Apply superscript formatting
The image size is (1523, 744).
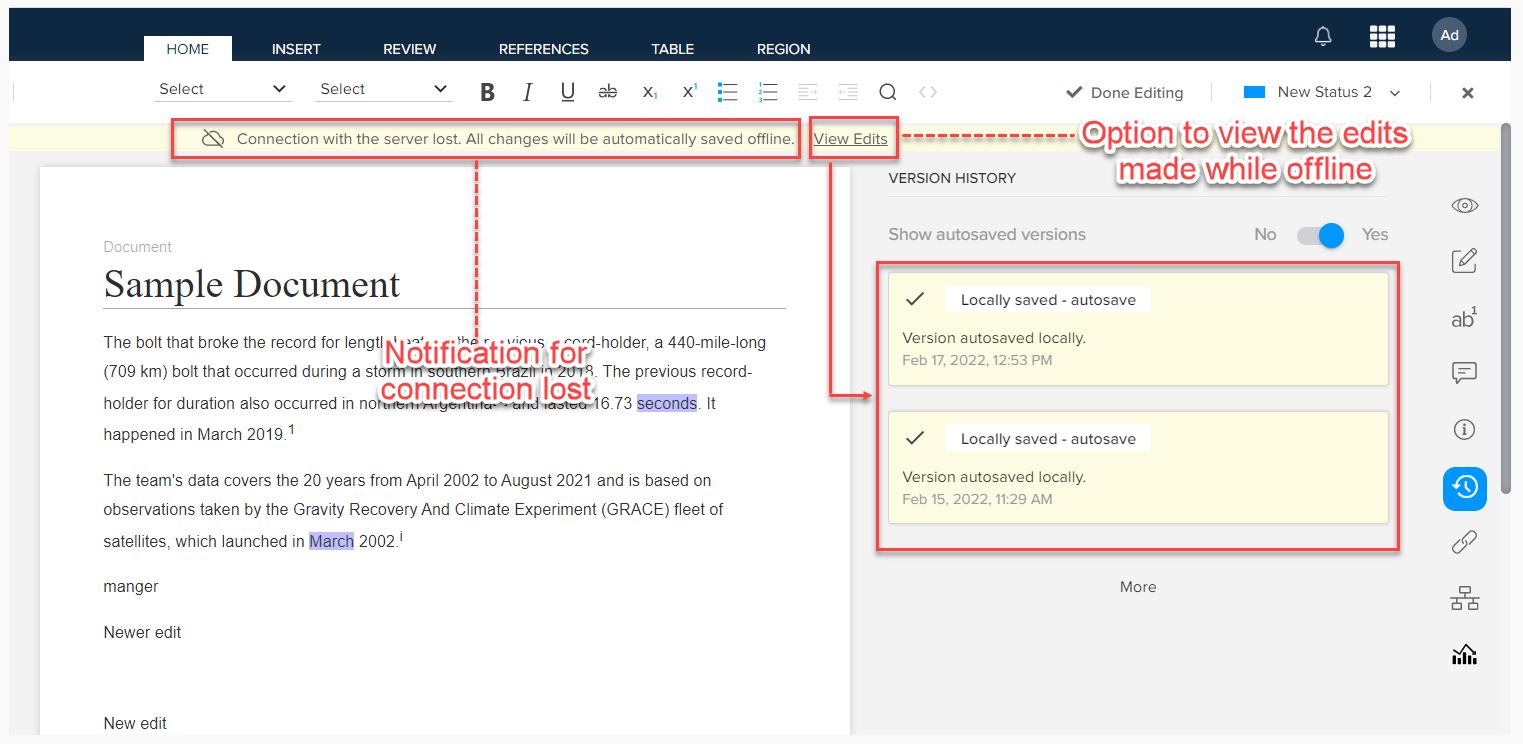689,92
